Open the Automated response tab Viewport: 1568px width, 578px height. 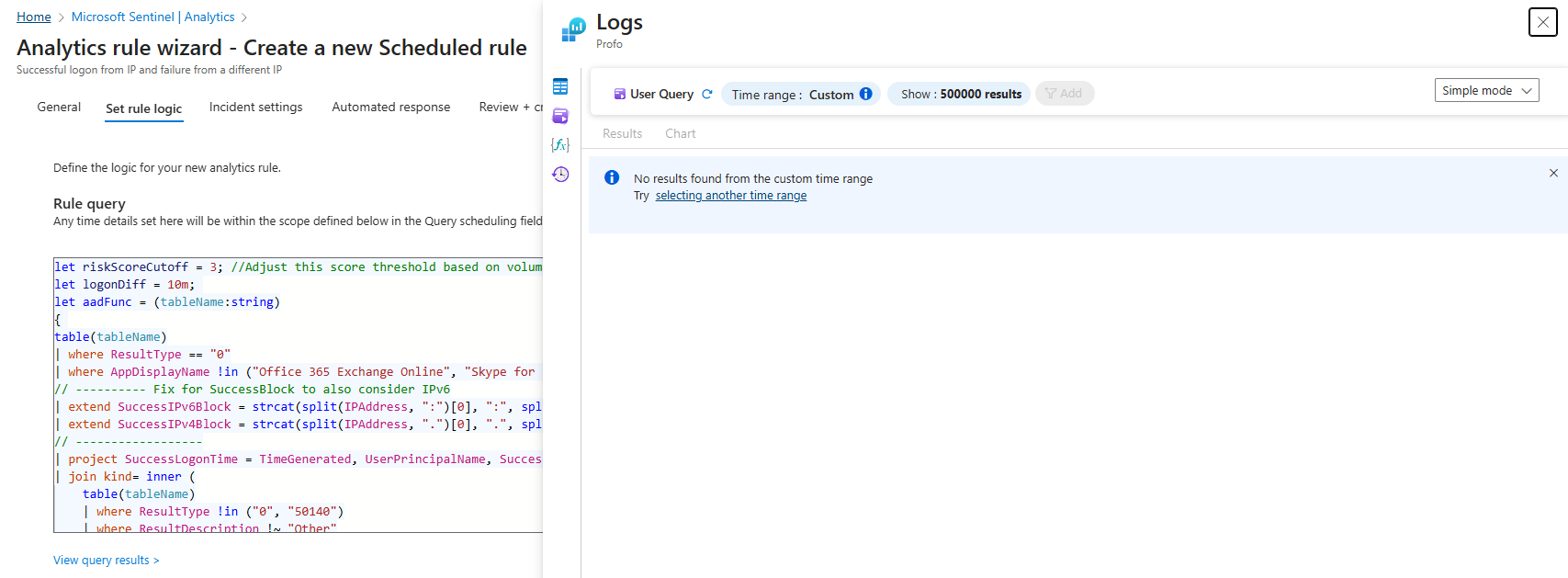[x=391, y=108]
